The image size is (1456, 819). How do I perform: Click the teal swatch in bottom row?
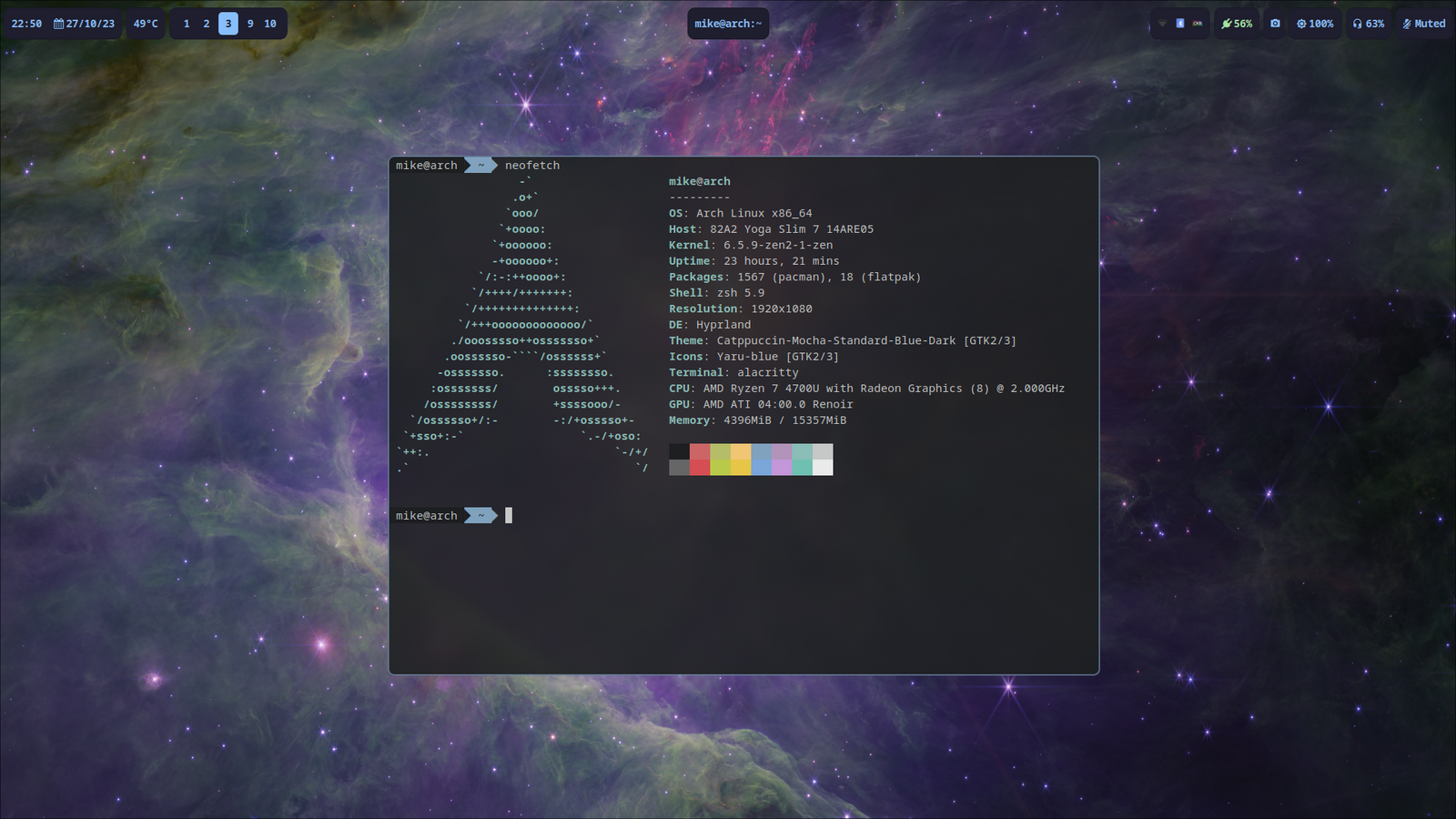coord(802,468)
